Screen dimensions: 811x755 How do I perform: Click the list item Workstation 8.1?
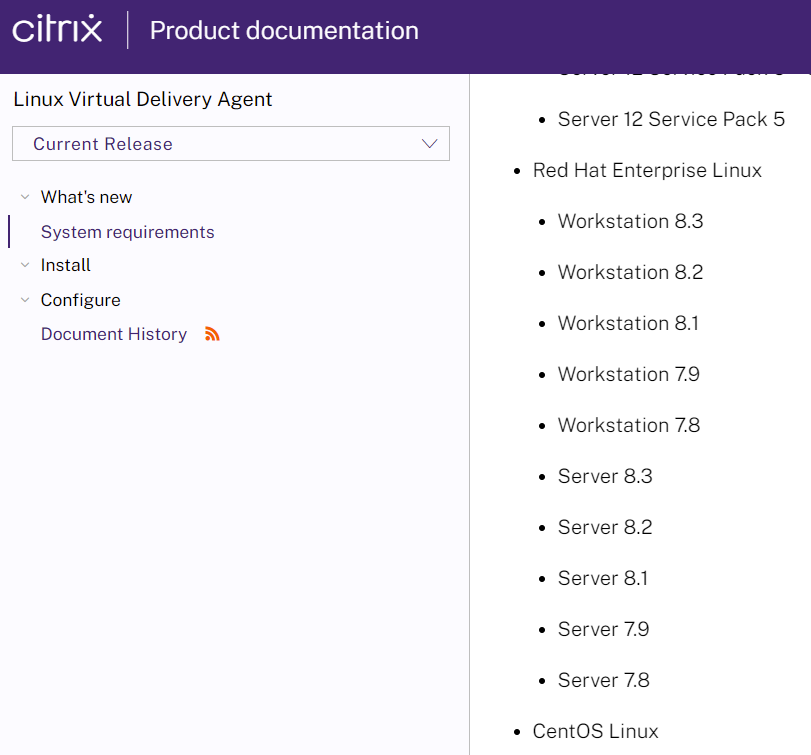click(x=628, y=323)
